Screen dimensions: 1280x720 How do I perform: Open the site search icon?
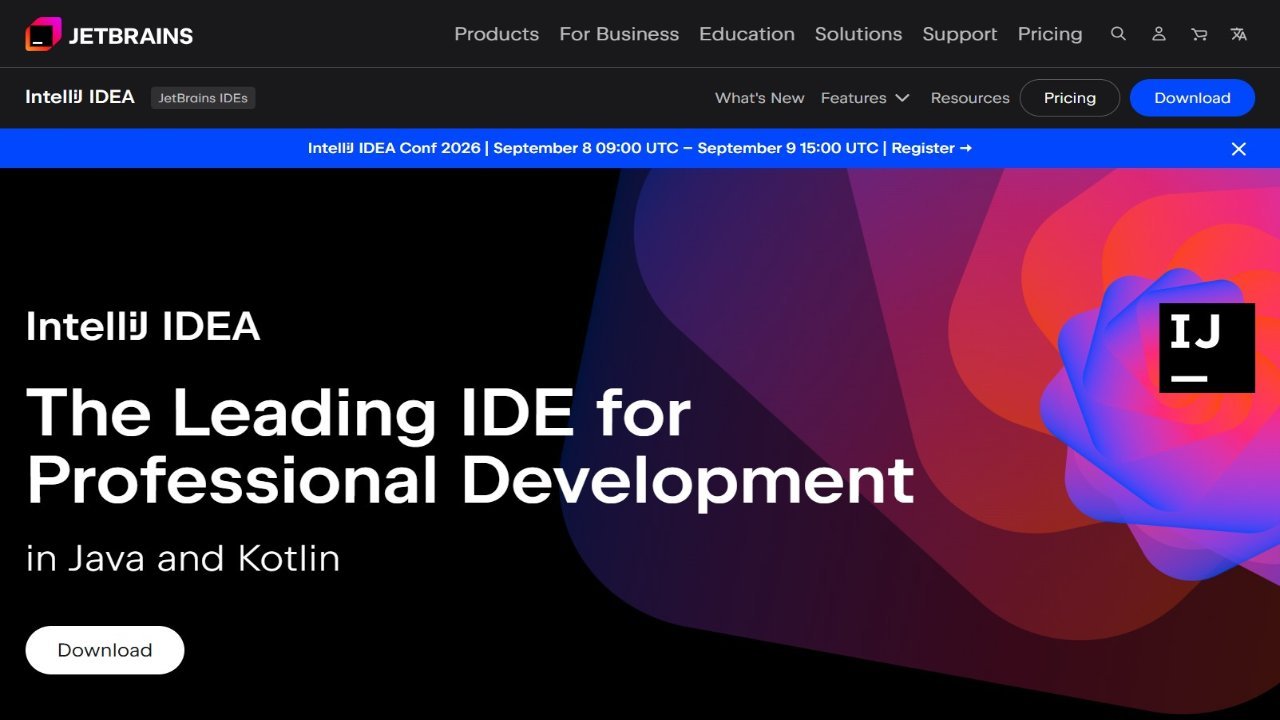[x=1118, y=34]
